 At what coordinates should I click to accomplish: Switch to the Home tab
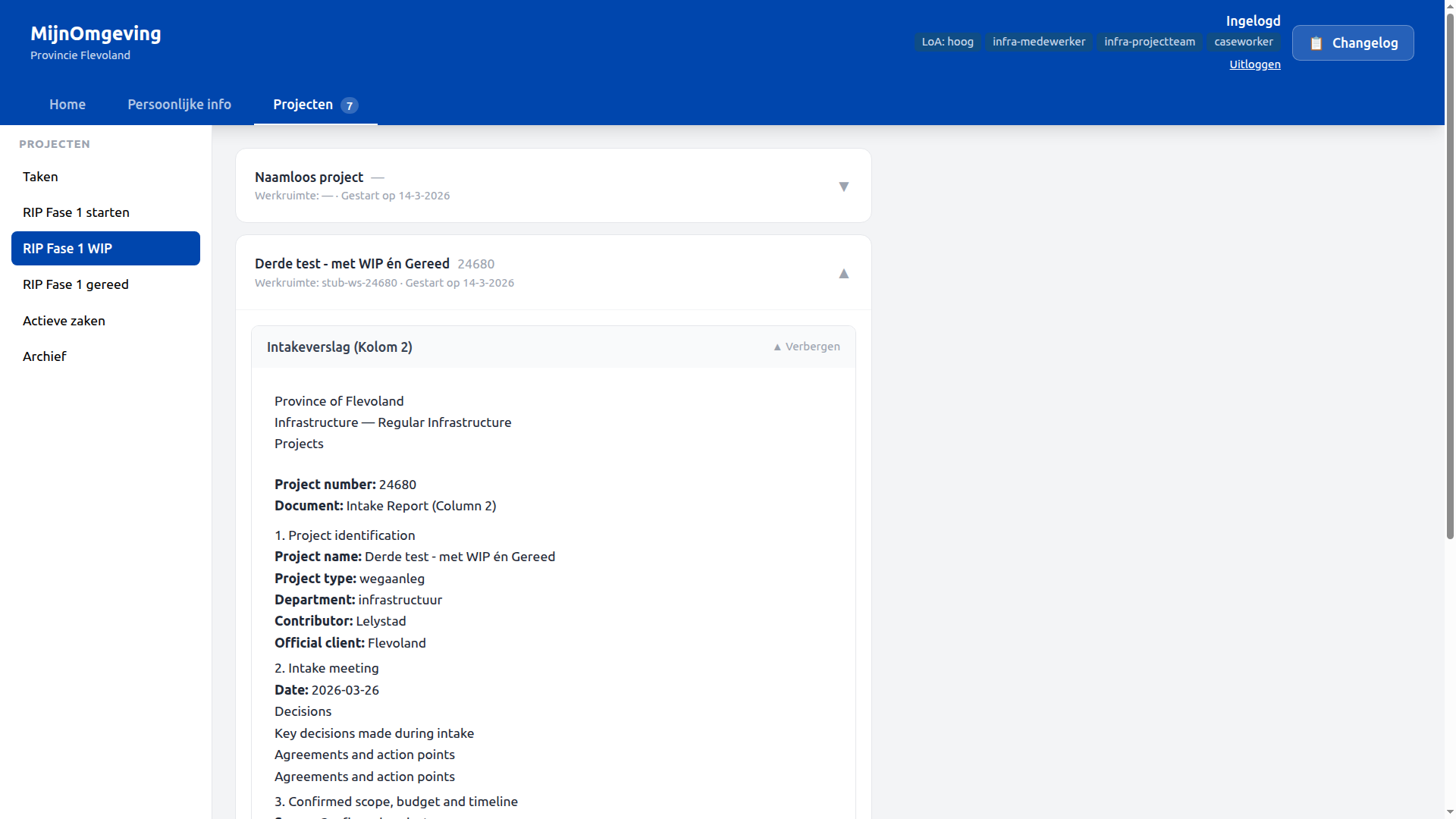point(67,104)
